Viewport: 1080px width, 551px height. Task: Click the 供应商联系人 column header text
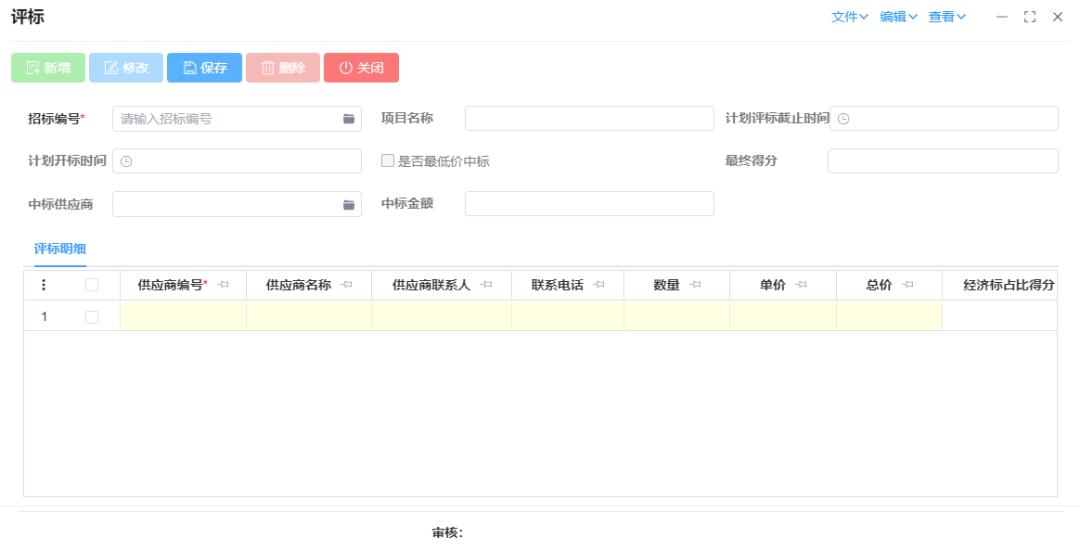431,285
